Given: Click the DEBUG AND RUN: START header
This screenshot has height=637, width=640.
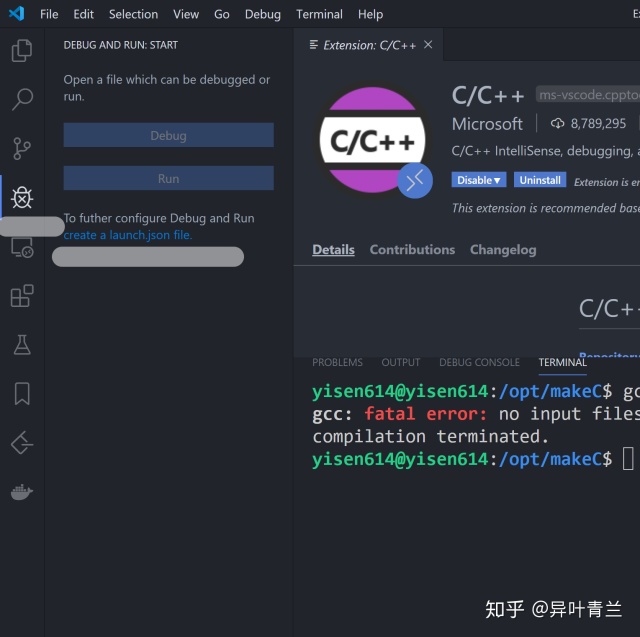Looking at the screenshot, I should tap(120, 45).
